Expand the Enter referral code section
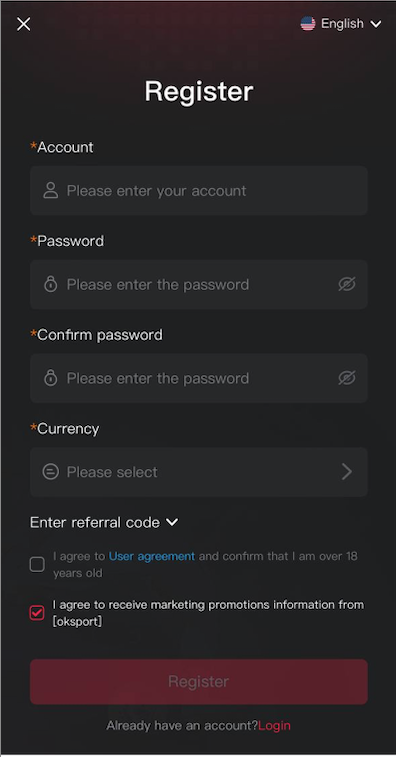 pyautogui.click(x=104, y=522)
